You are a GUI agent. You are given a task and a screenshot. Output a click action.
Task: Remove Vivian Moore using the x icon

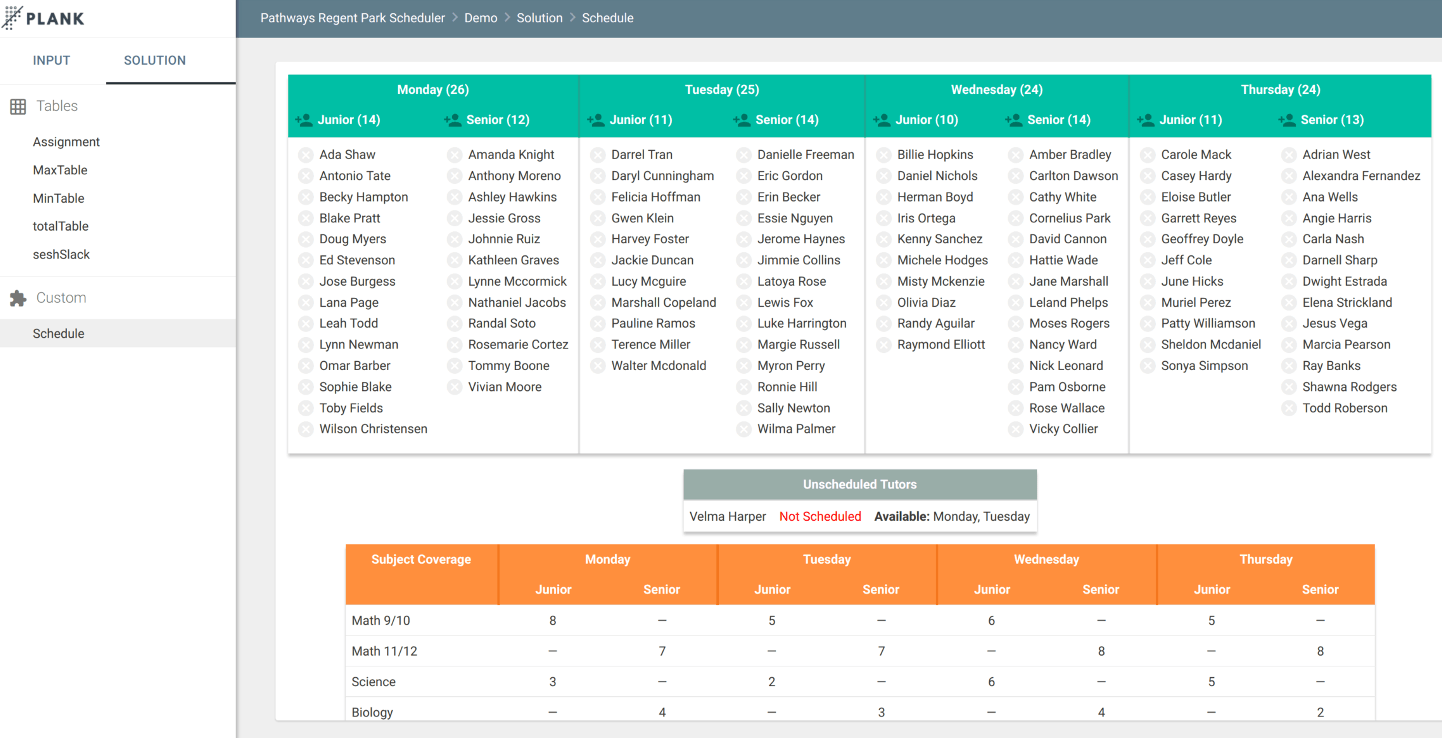point(455,387)
